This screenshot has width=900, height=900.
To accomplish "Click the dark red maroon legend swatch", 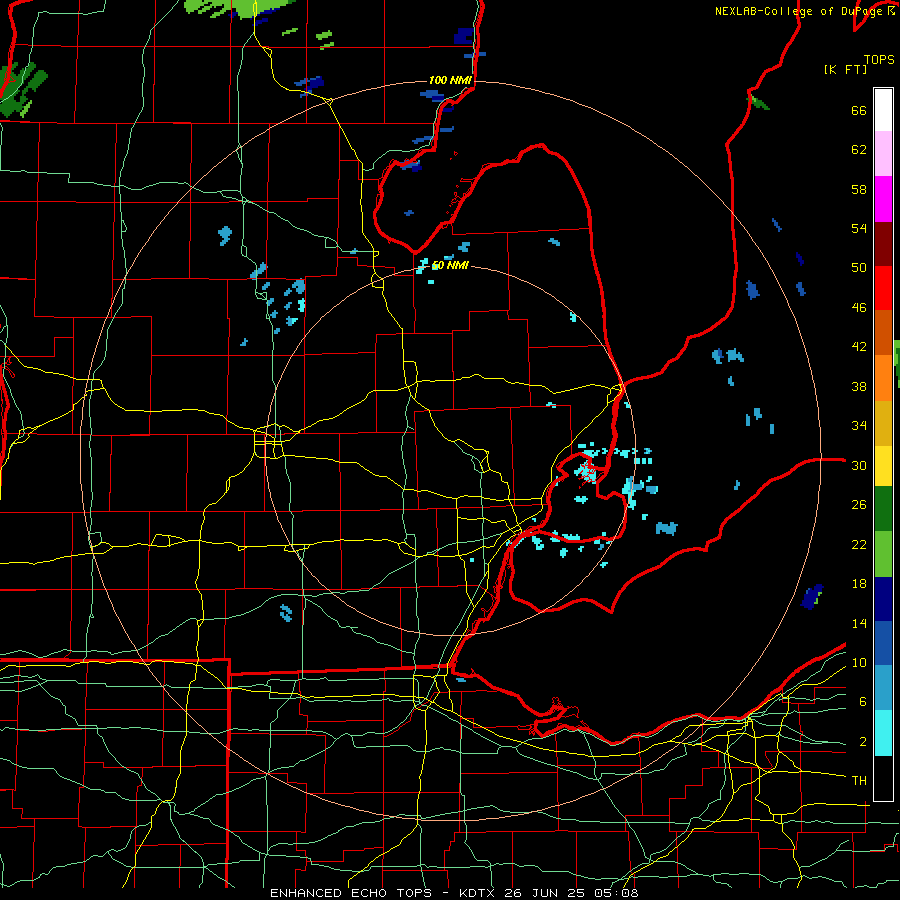I will [883, 244].
